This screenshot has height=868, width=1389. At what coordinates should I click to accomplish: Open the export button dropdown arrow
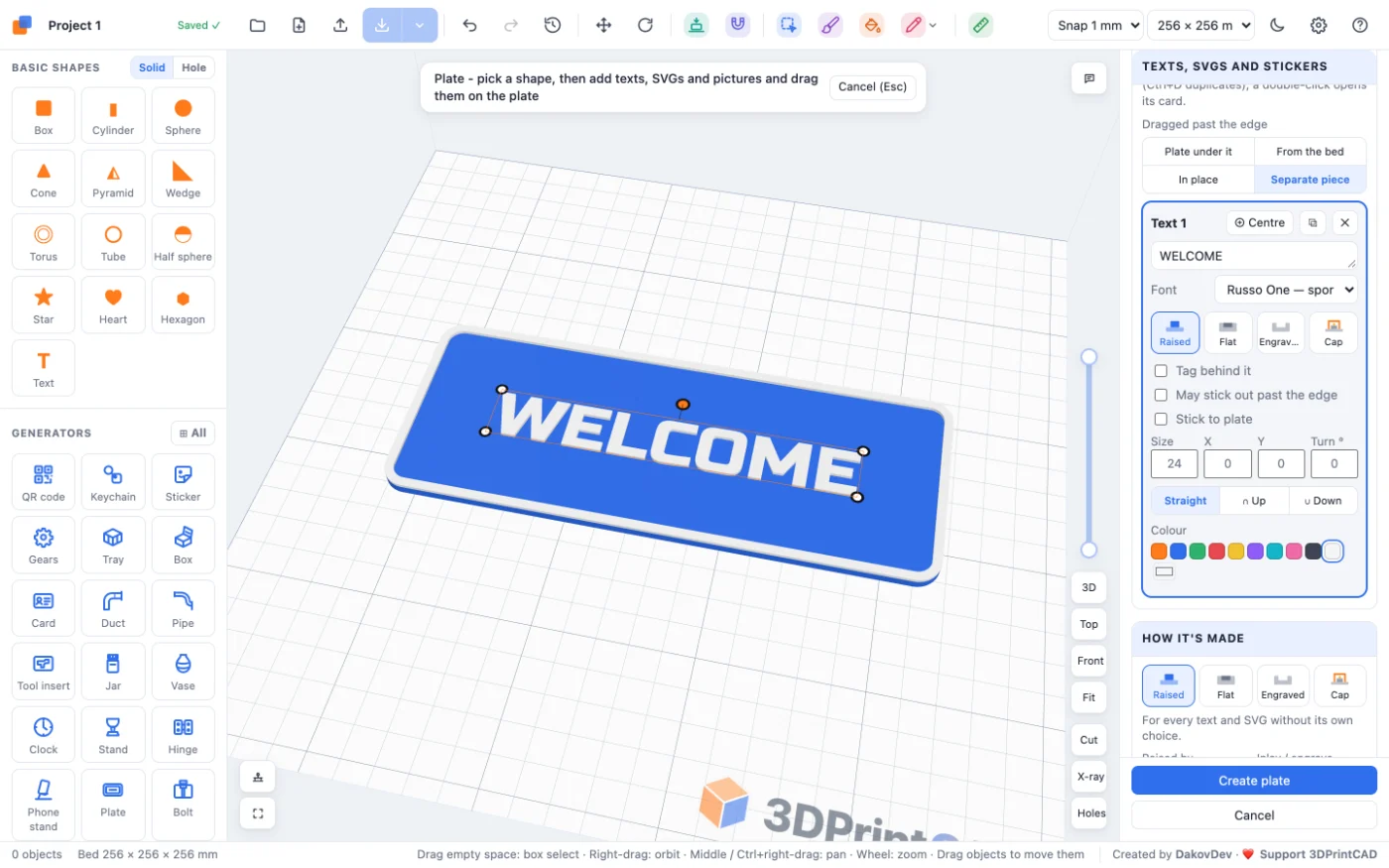click(x=420, y=26)
